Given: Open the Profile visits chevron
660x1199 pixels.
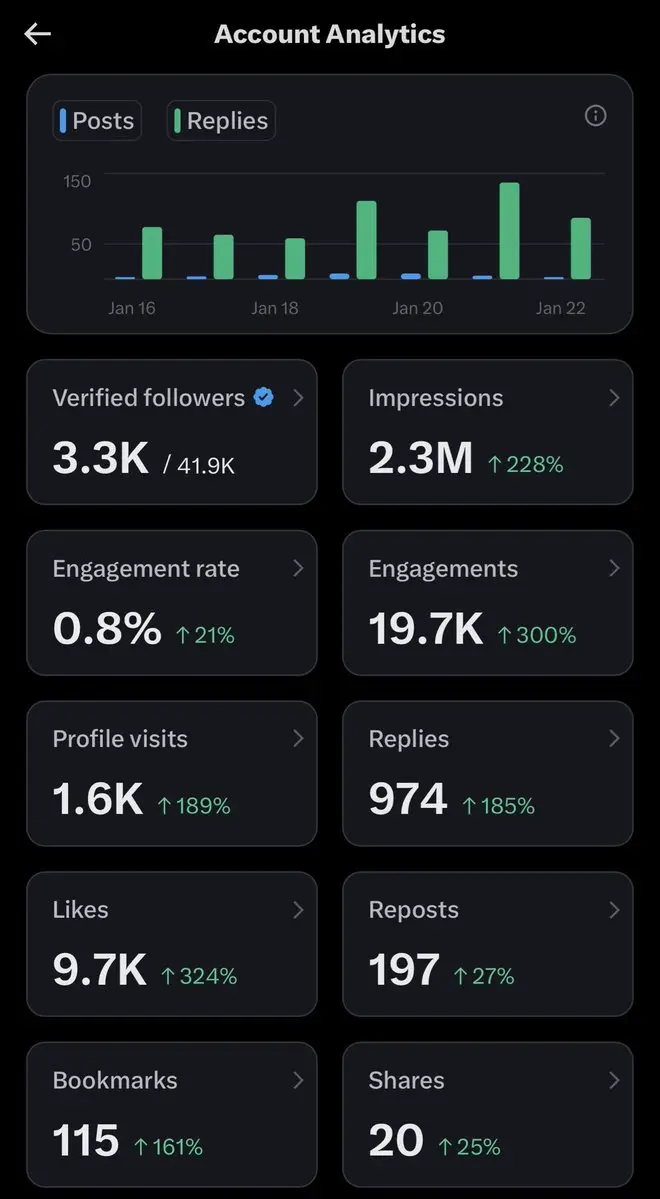Looking at the screenshot, I should click(x=297, y=738).
